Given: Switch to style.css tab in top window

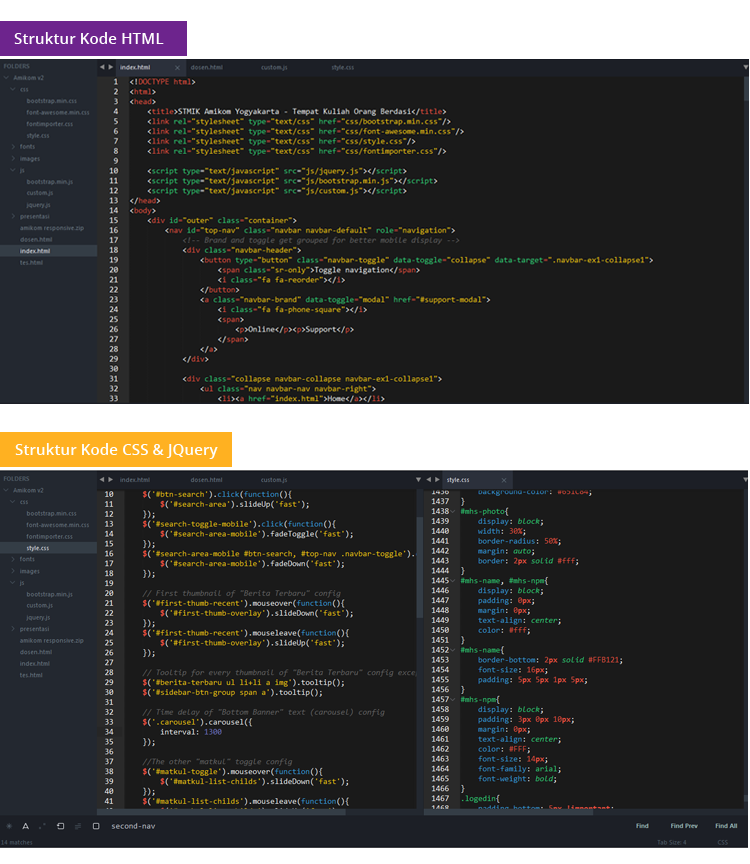Looking at the screenshot, I should (x=342, y=67).
